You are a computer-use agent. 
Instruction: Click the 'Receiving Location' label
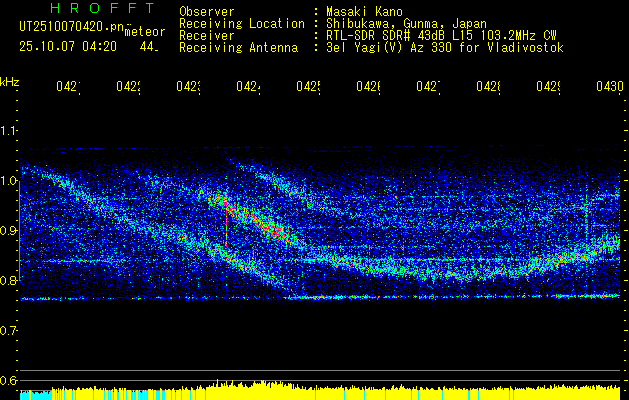(242, 24)
